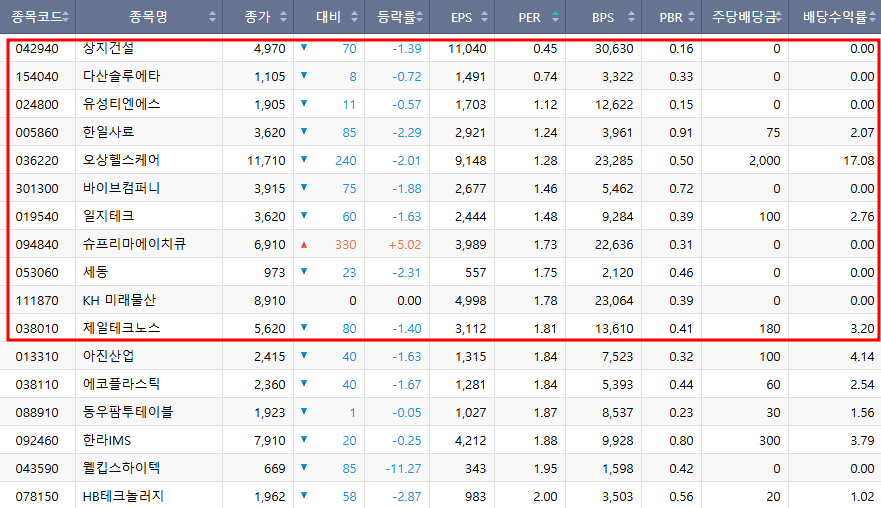Click BPS value 30,630
Viewport: 881px width, 508px height.
[x=614, y=49]
